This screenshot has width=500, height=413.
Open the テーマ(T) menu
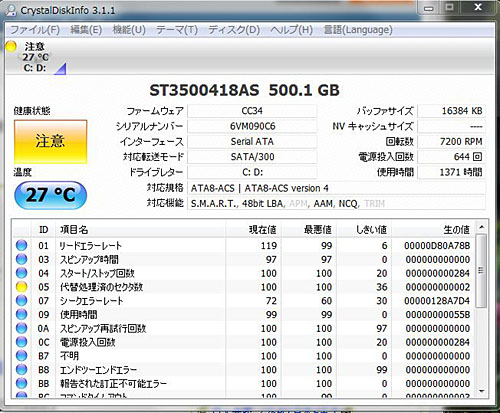(177, 30)
